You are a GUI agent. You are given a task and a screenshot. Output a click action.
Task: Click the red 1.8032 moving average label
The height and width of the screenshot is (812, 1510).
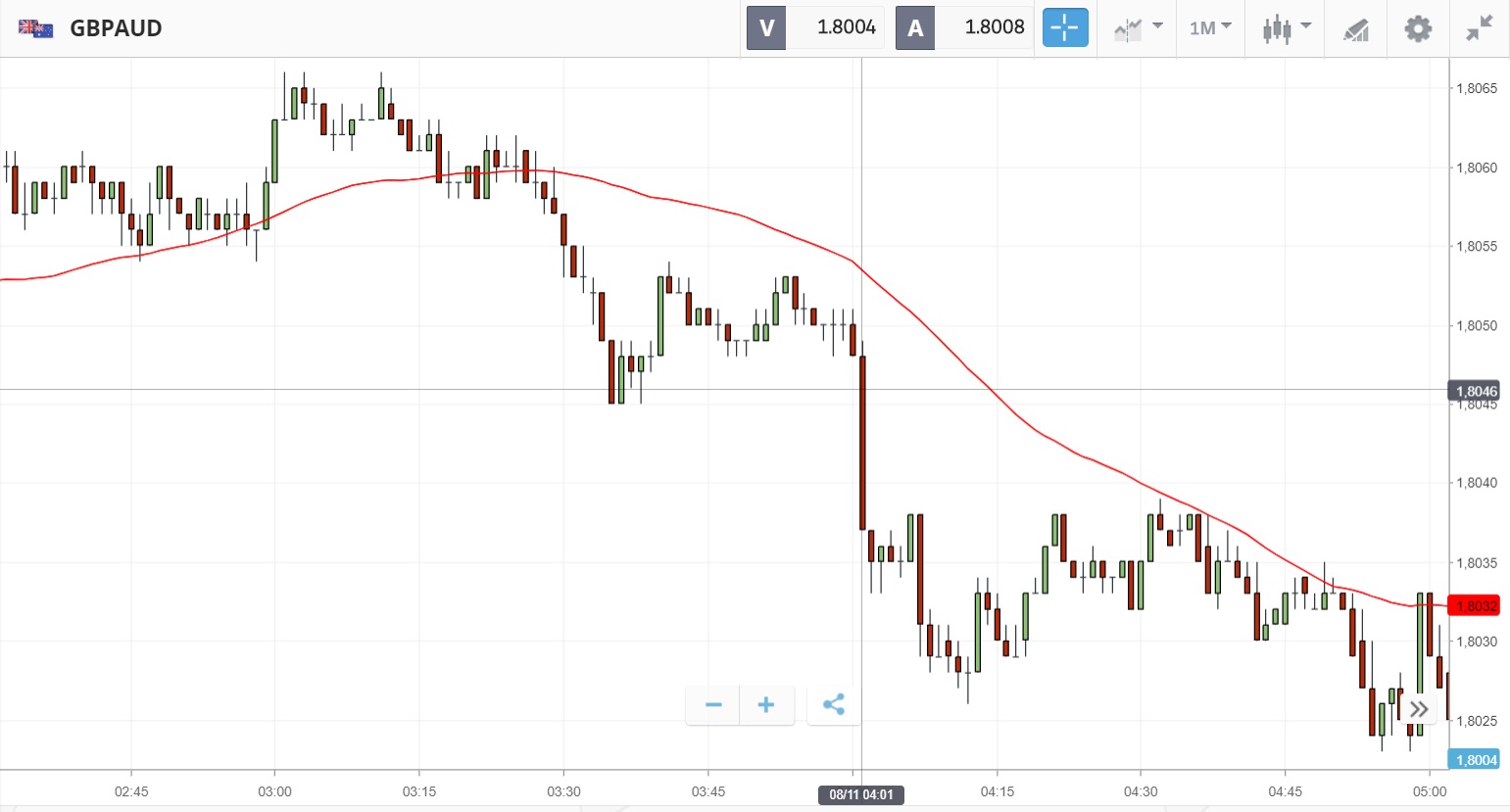click(1474, 605)
